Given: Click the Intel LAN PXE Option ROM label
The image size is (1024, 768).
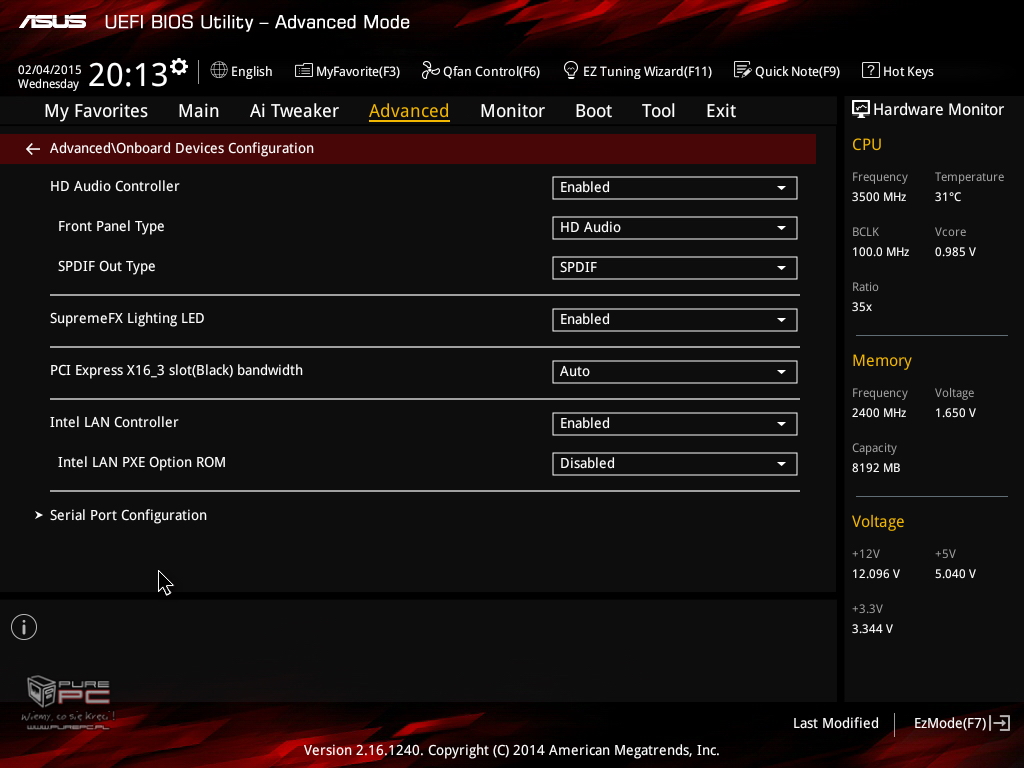Looking at the screenshot, I should [142, 462].
